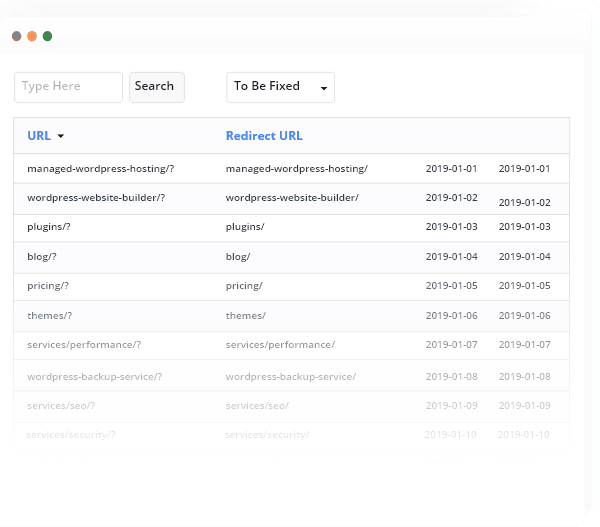Viewport: 600px width, 527px height.
Task: Click first date 2019-01-05 in pricing row
Action: point(452,286)
